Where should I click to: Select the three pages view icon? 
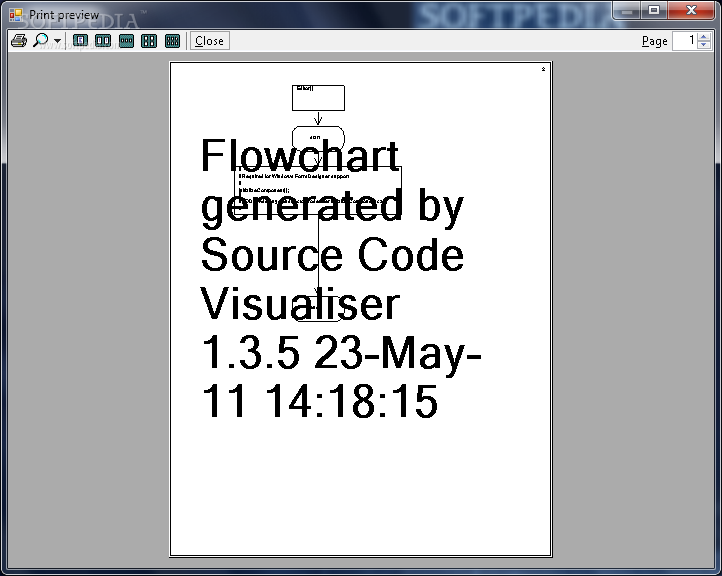click(x=126, y=41)
